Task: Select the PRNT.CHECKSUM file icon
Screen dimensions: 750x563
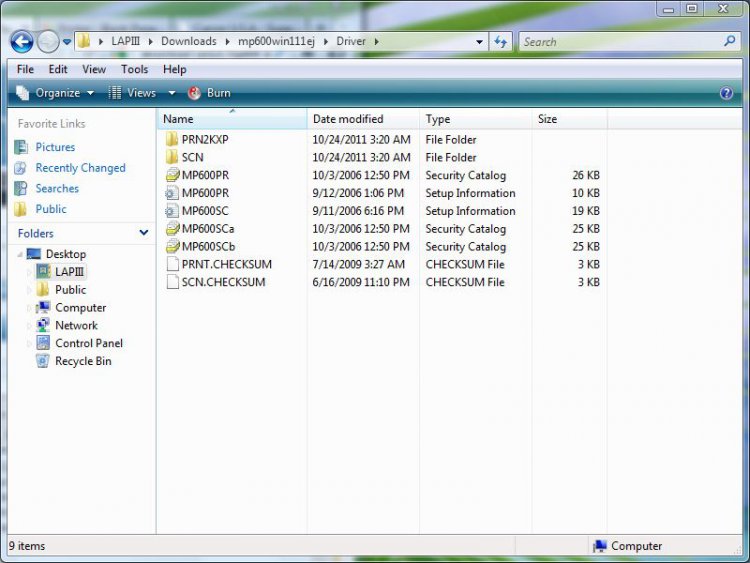Action: point(172,264)
